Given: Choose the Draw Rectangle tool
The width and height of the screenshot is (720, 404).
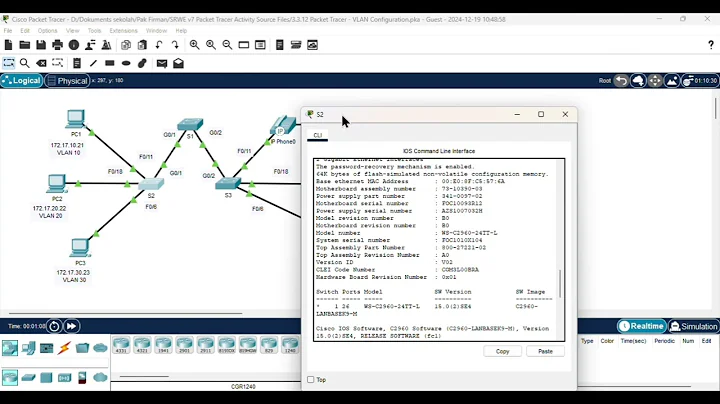Looking at the screenshot, I should [x=109, y=63].
